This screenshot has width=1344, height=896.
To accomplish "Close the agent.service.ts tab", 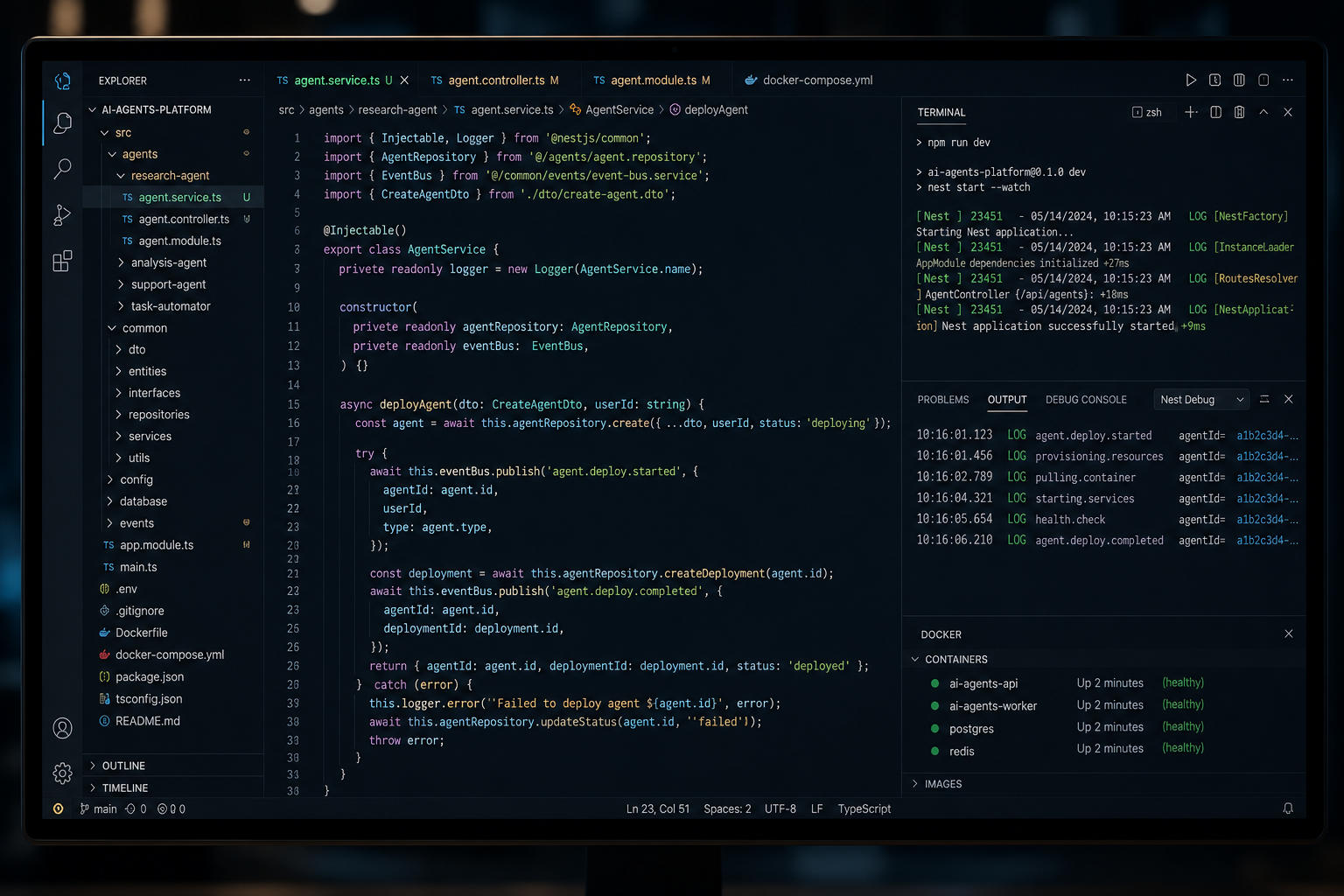I will 404,80.
